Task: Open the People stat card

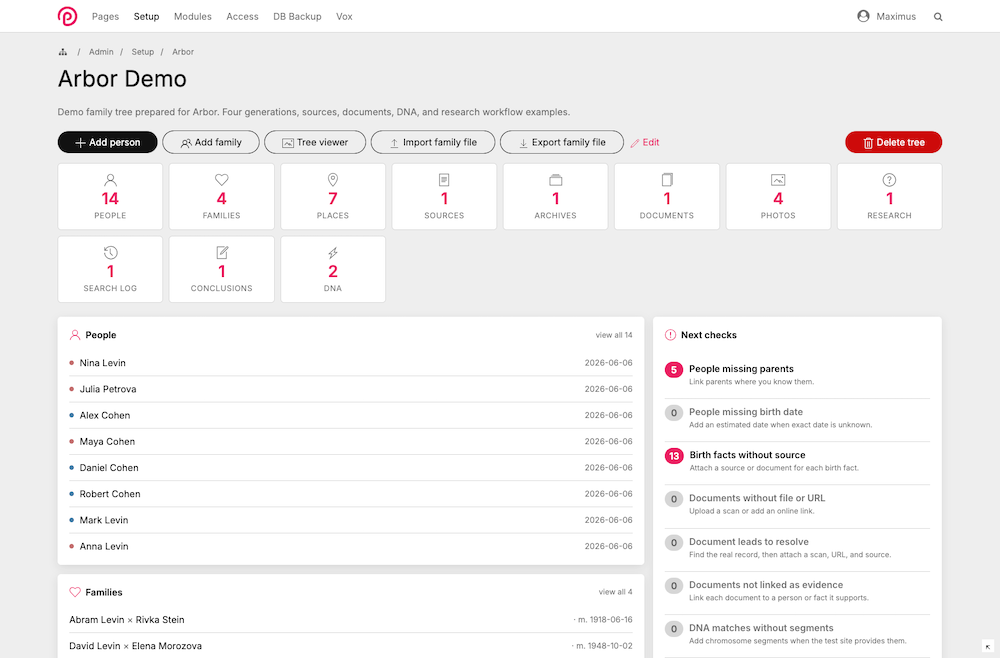Action: 110,196
